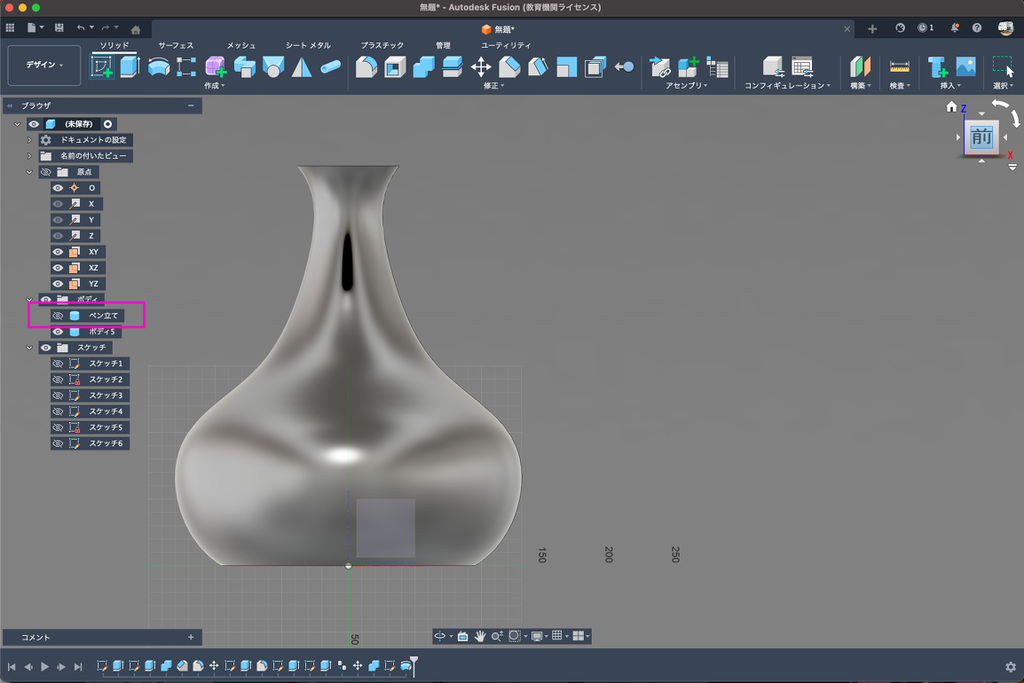Click the timeline end position marker
1024x683 pixels.
tap(414, 663)
